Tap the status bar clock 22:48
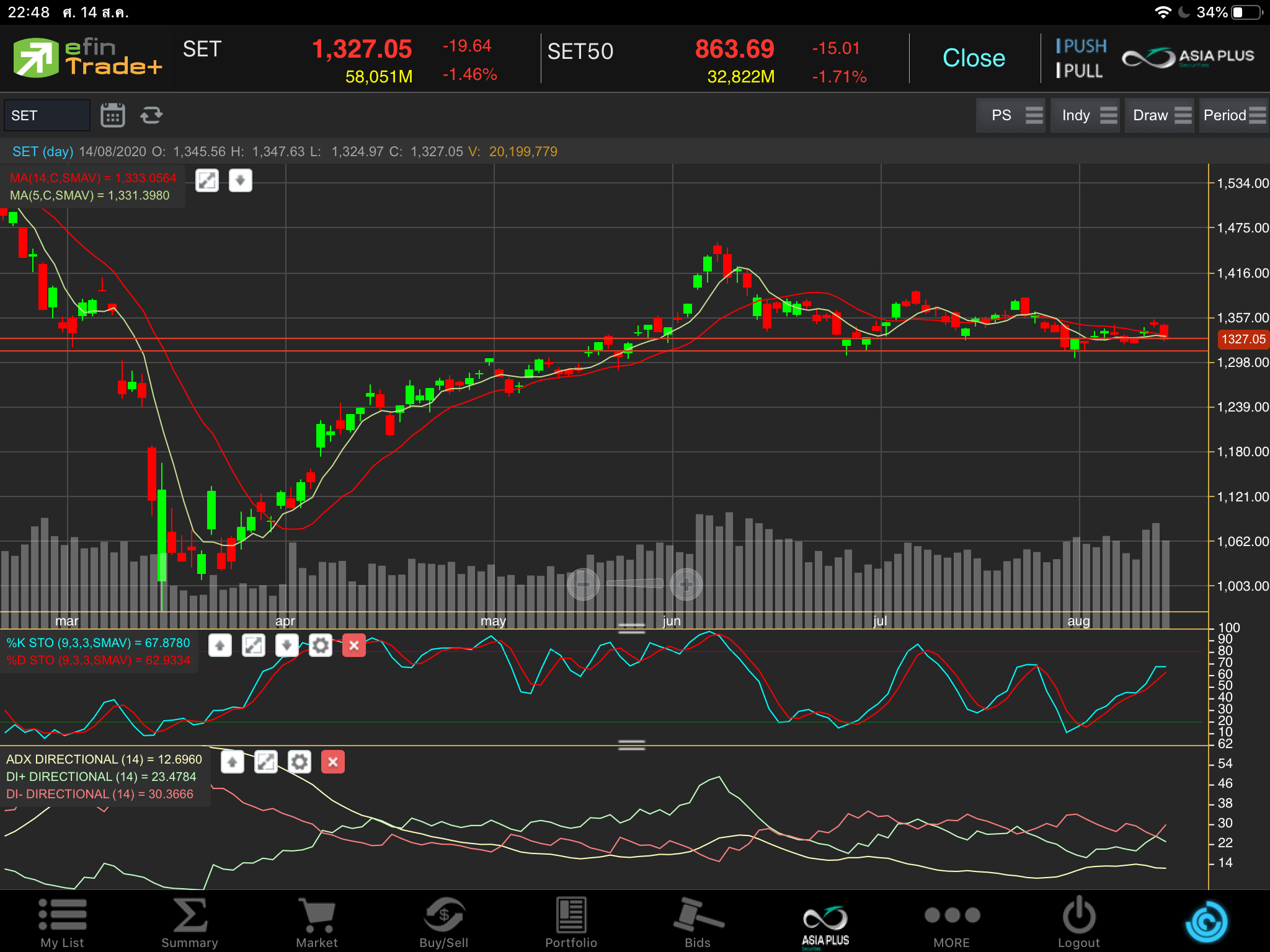This screenshot has width=1270, height=952. (x=29, y=12)
